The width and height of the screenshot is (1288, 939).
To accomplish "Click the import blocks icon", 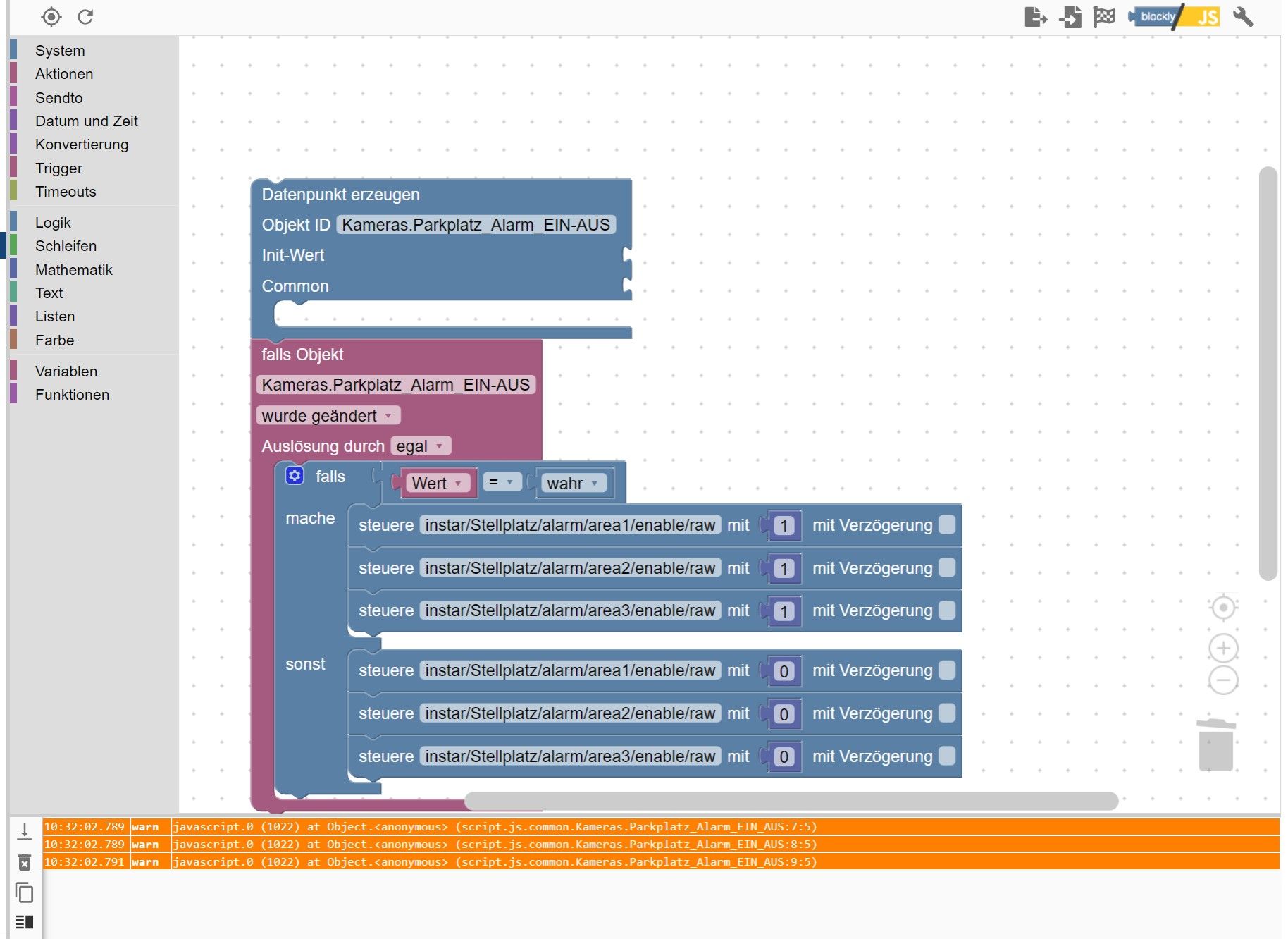I will (x=1070, y=16).
